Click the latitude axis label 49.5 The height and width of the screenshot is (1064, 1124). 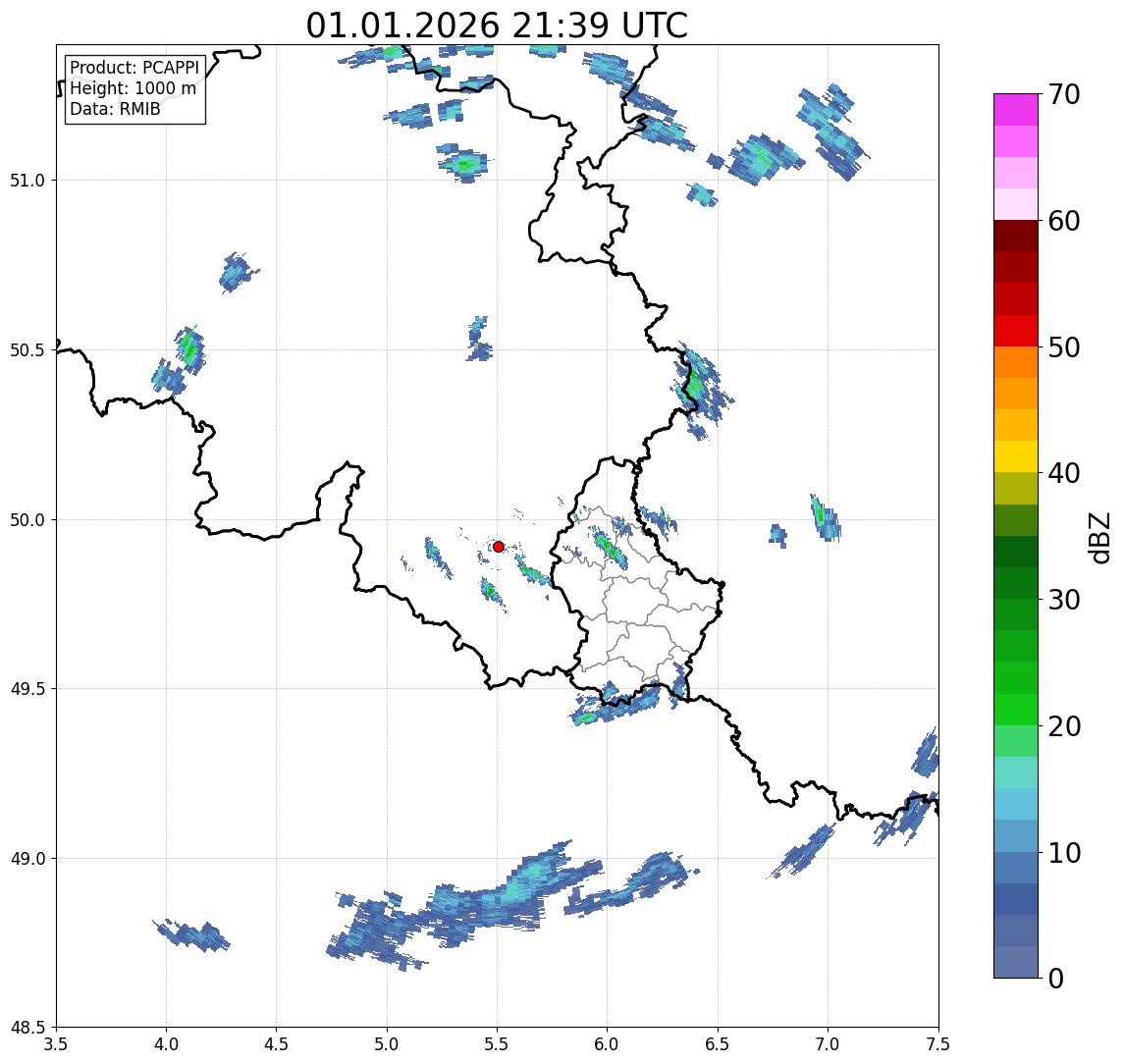[27, 689]
